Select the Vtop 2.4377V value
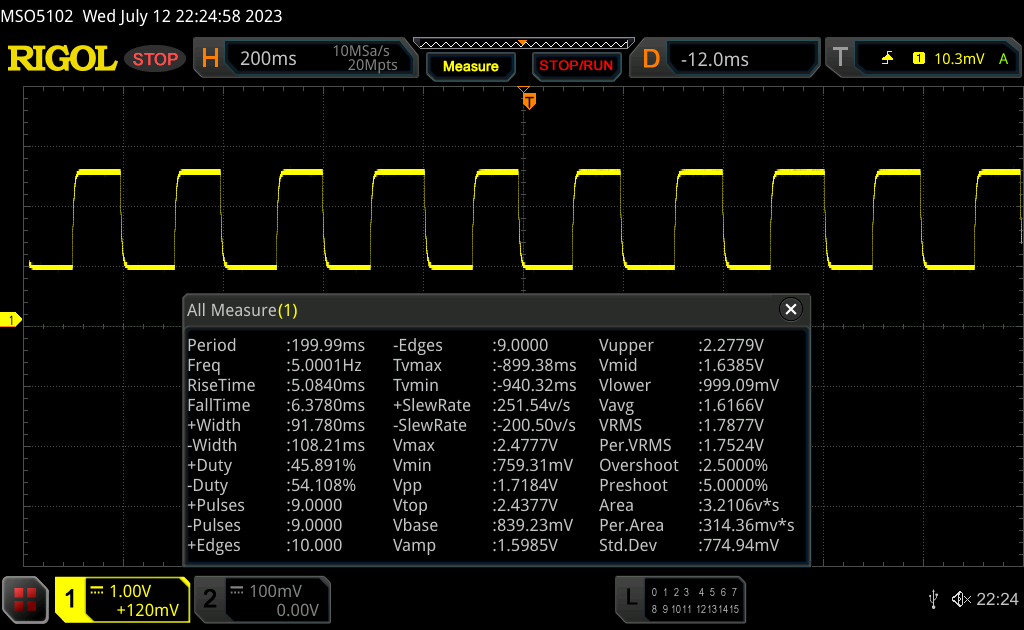Image resolution: width=1024 pixels, height=630 pixels. point(525,505)
